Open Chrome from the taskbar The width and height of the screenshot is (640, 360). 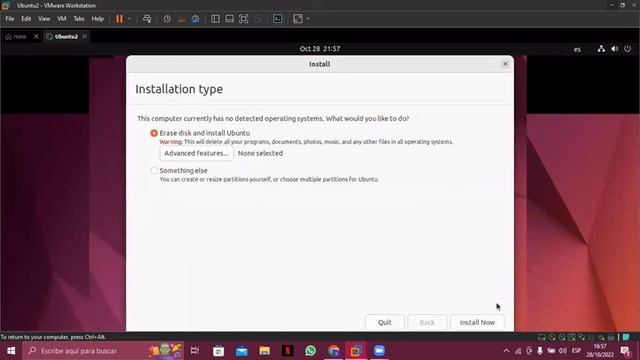tap(334, 351)
